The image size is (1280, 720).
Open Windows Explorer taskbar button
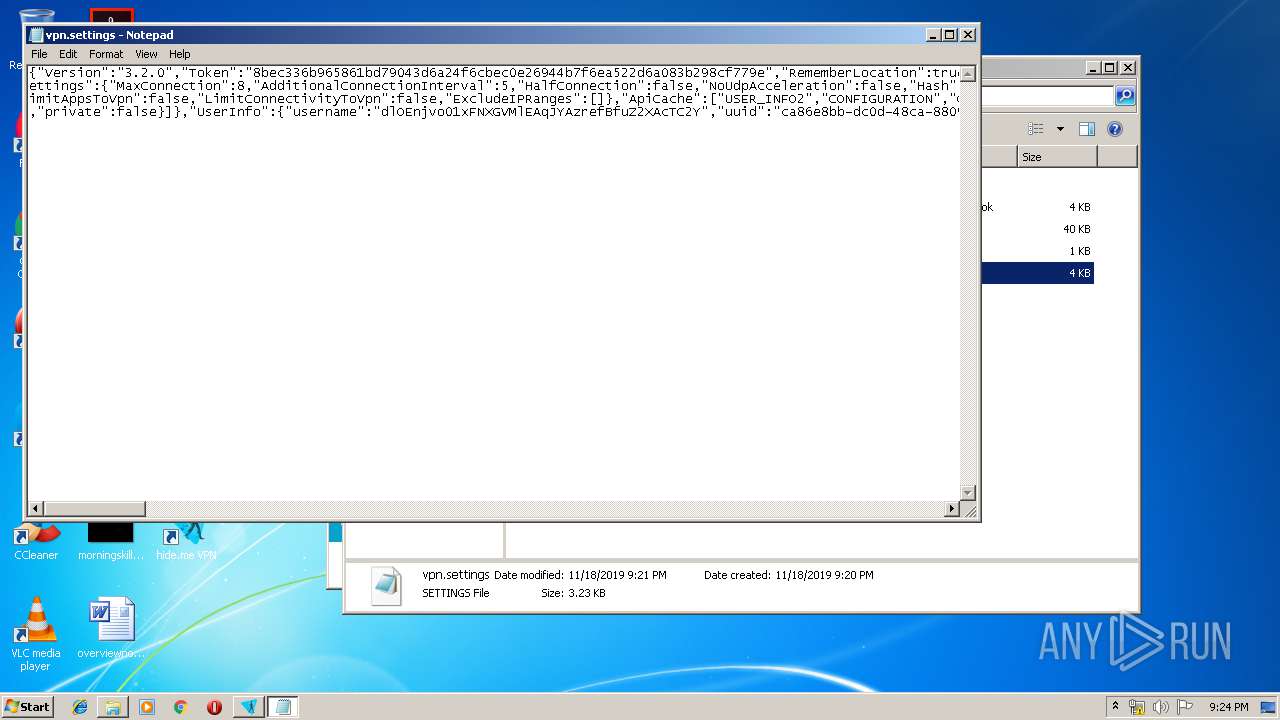[x=113, y=706]
